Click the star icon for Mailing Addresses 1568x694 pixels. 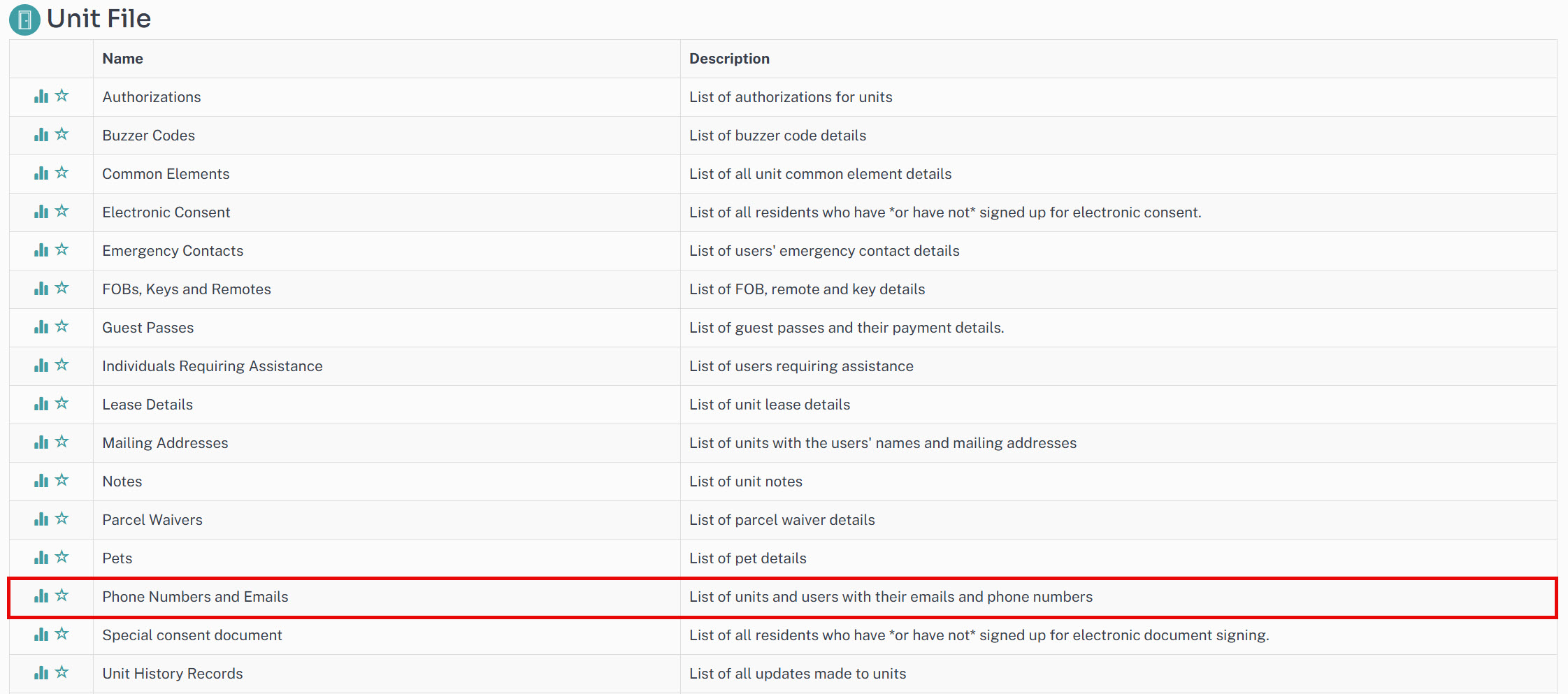62,442
